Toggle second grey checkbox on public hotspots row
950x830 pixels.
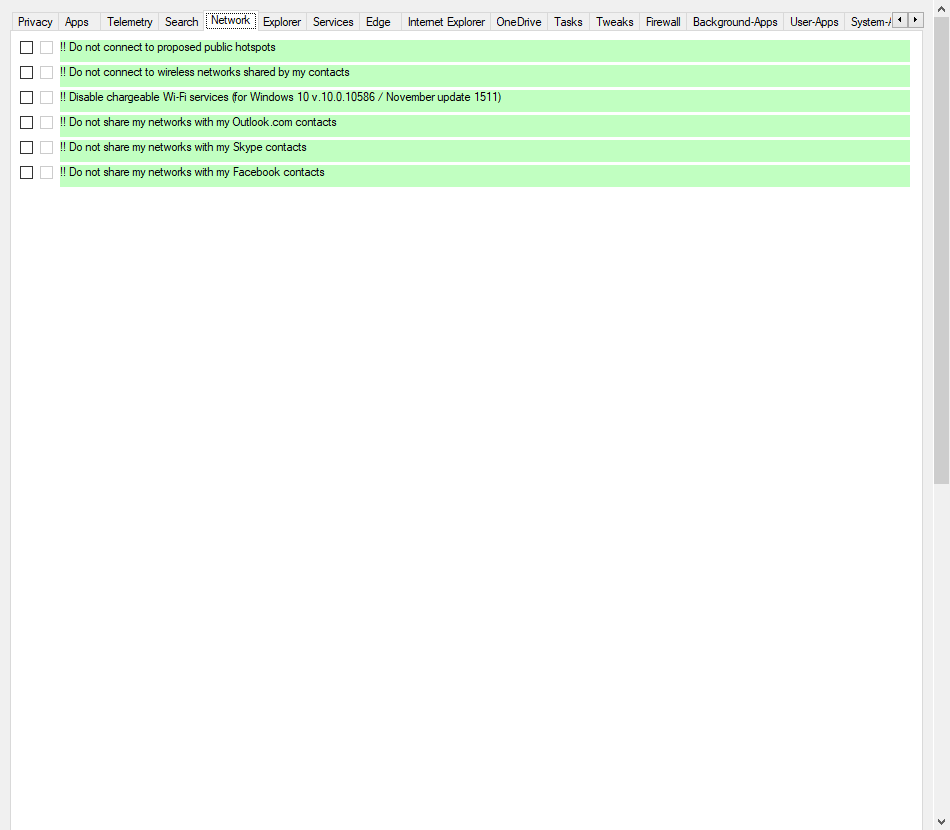[x=46, y=47]
